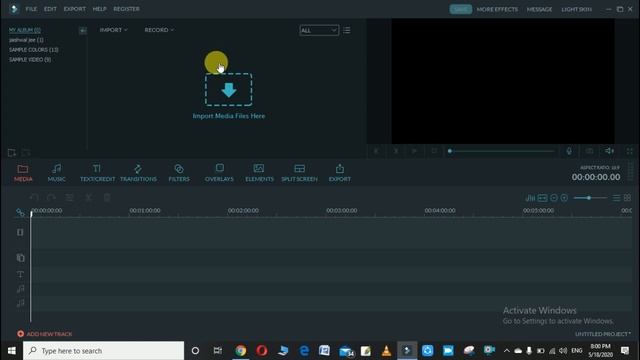Click the Split scissors icon
The width and height of the screenshot is (640, 360).
pos(88,198)
